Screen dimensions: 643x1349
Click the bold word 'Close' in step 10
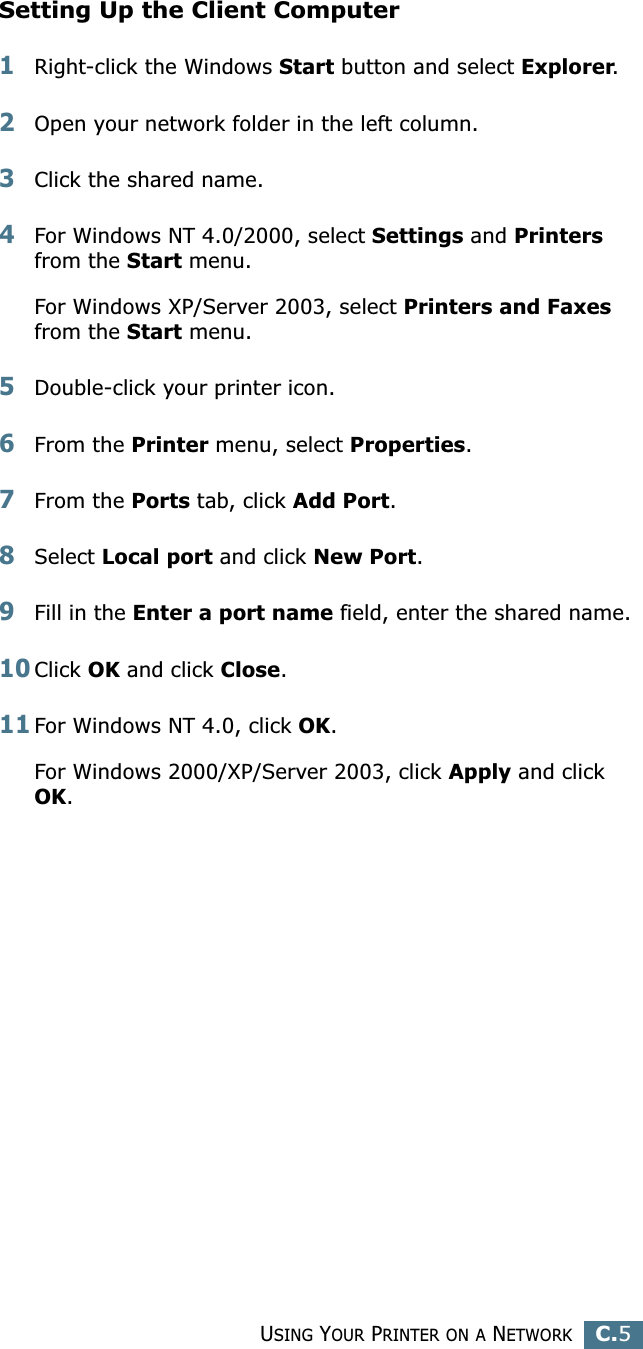(x=252, y=669)
